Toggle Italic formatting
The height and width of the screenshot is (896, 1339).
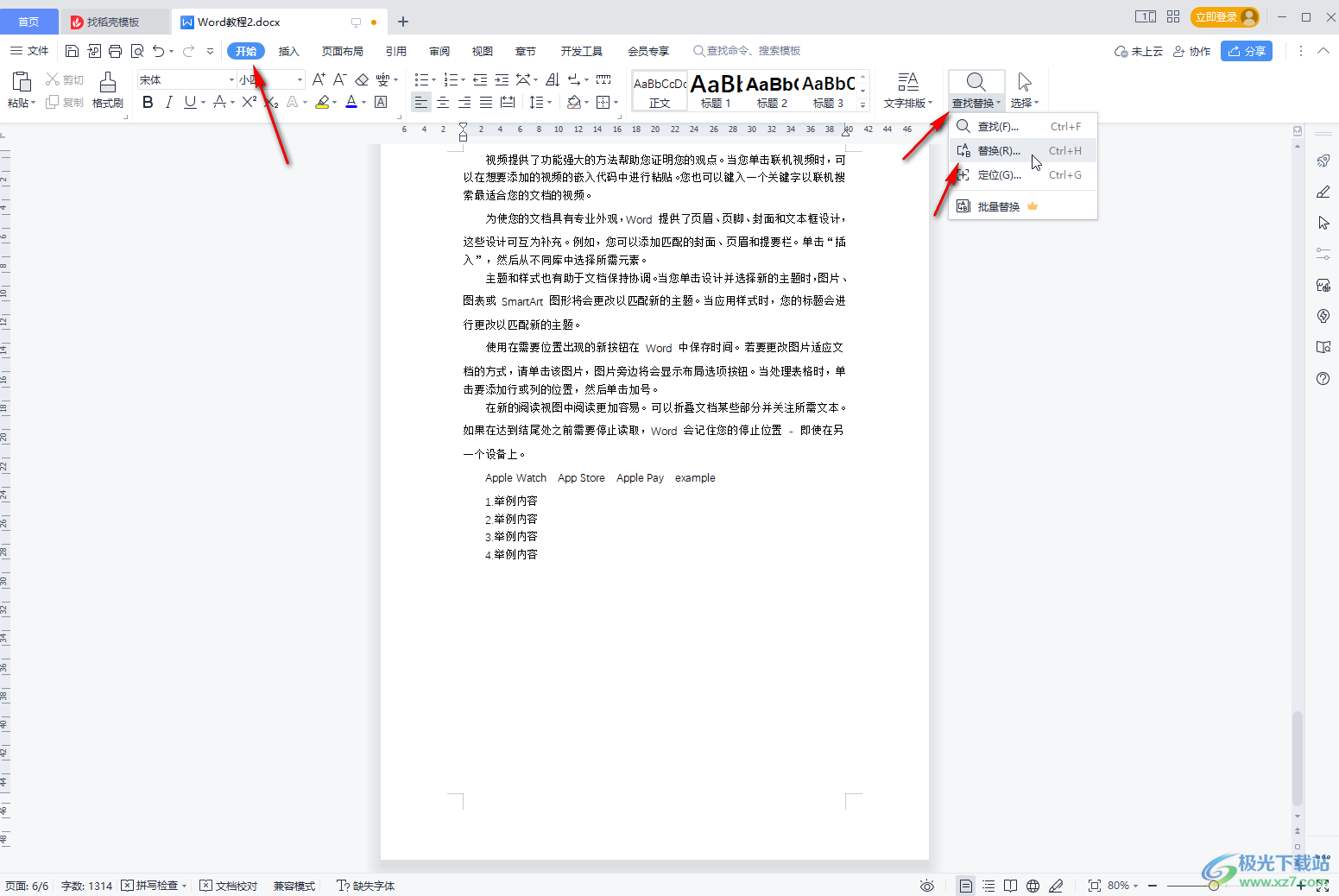(168, 102)
